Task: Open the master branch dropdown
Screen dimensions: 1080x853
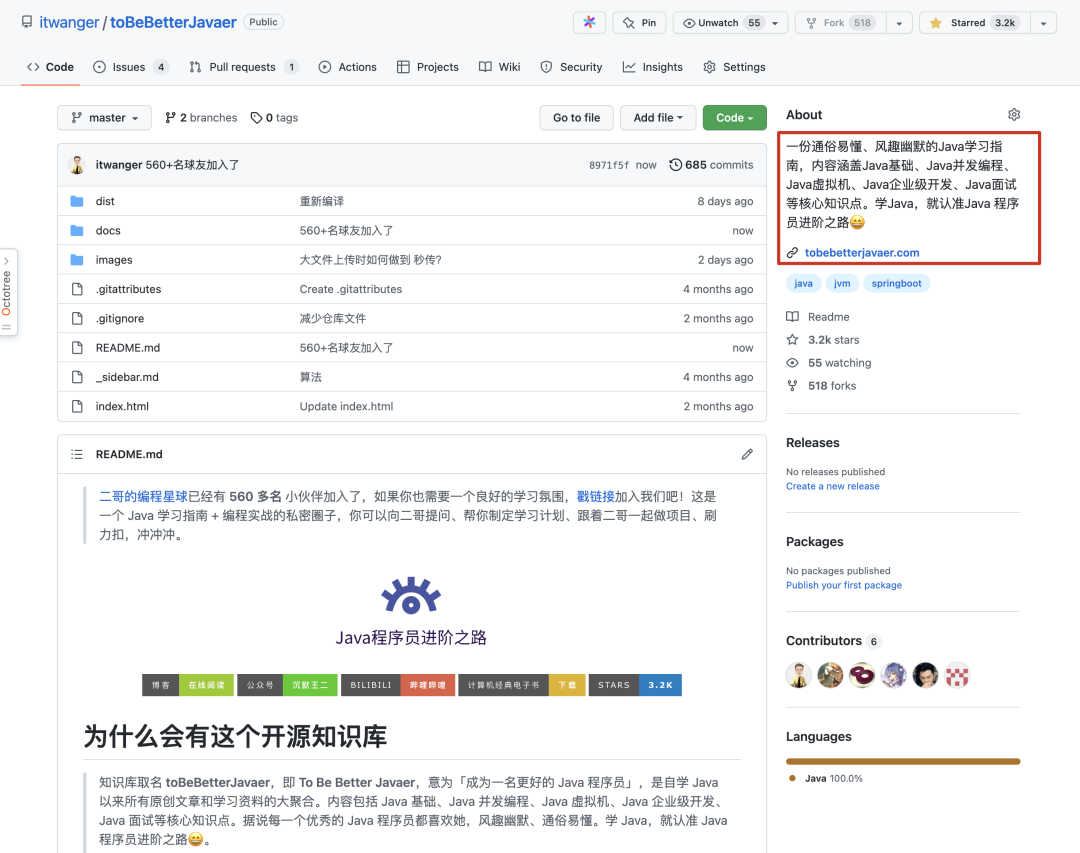Action: [x=105, y=118]
